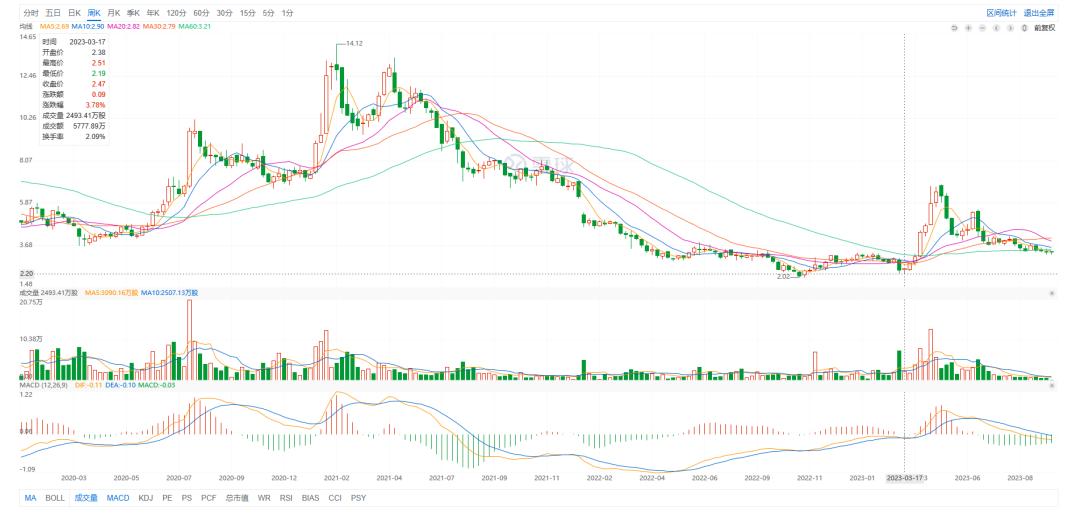
Task: Close the MACD indicator panel
Action: tap(1052, 385)
